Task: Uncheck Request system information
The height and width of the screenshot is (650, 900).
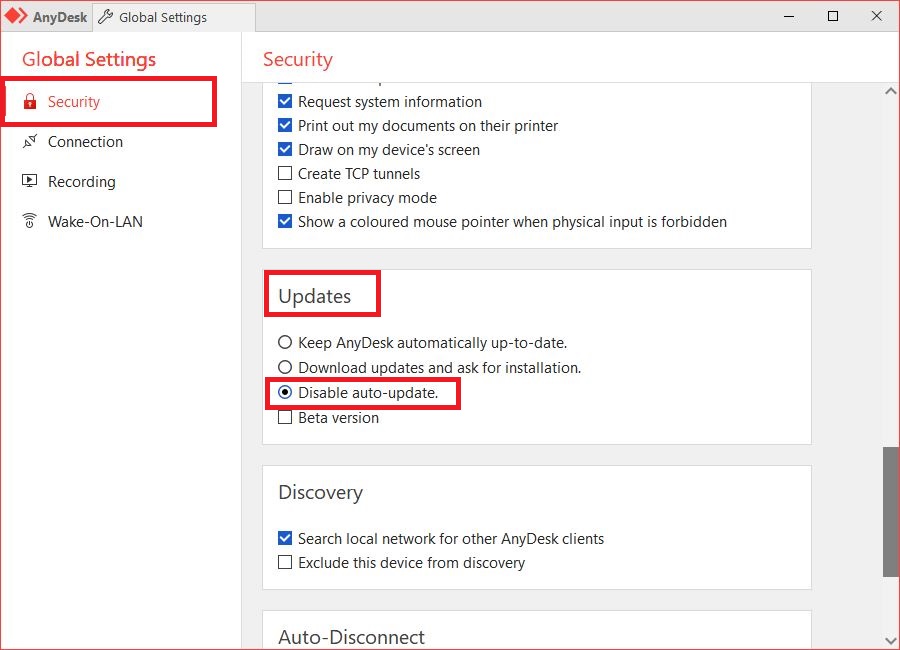Action: (285, 102)
